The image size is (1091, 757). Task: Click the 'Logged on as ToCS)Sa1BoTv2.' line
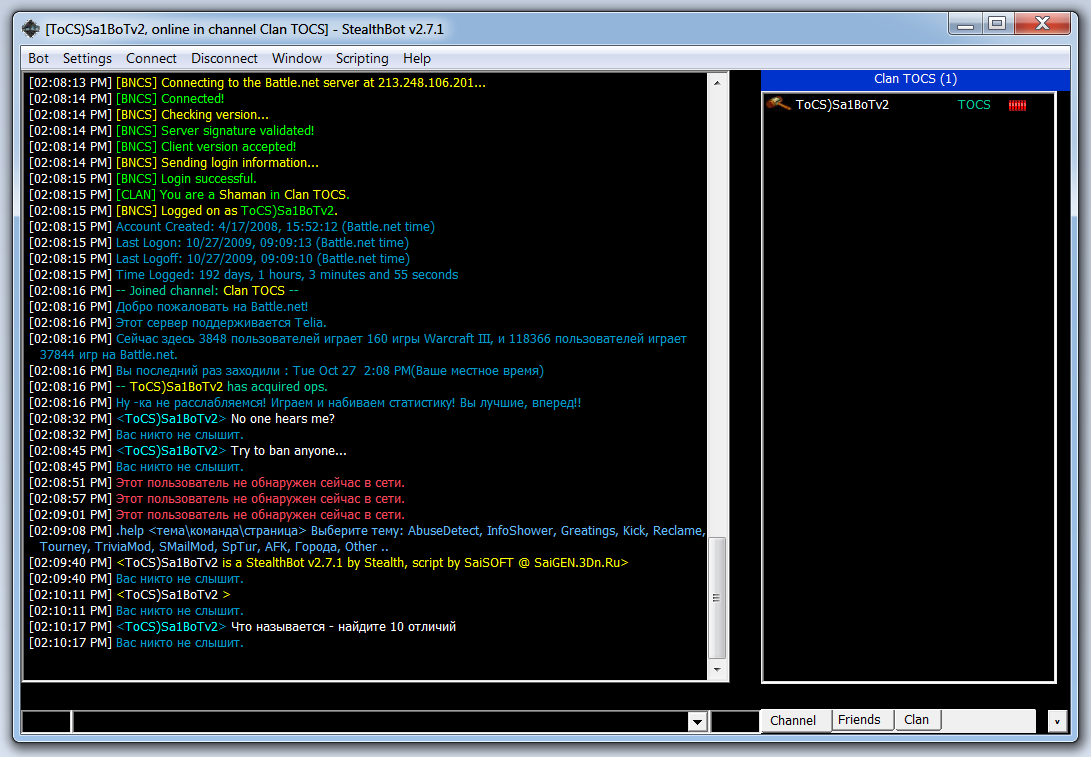184,211
